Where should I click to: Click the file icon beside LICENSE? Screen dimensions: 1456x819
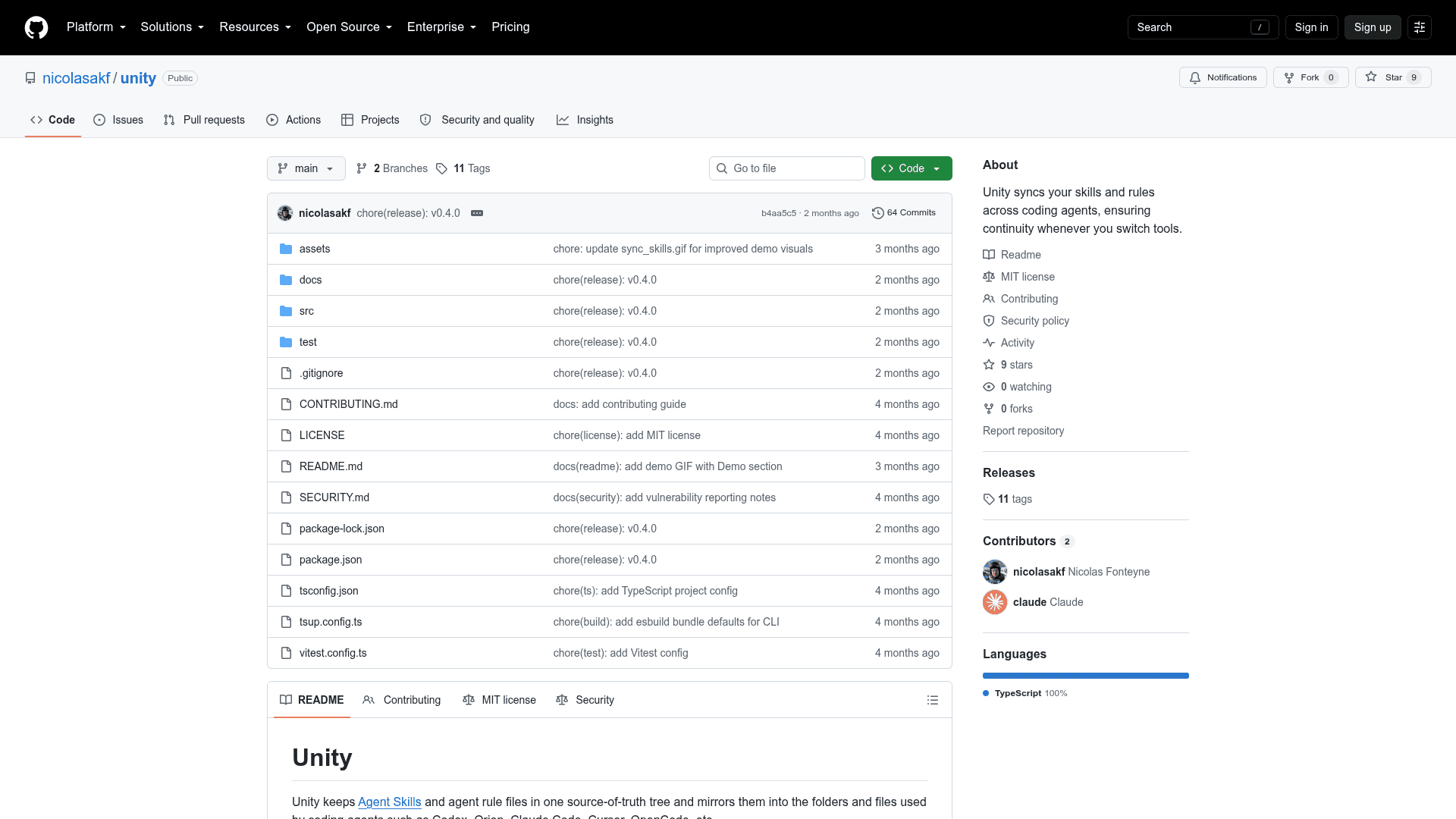(286, 435)
